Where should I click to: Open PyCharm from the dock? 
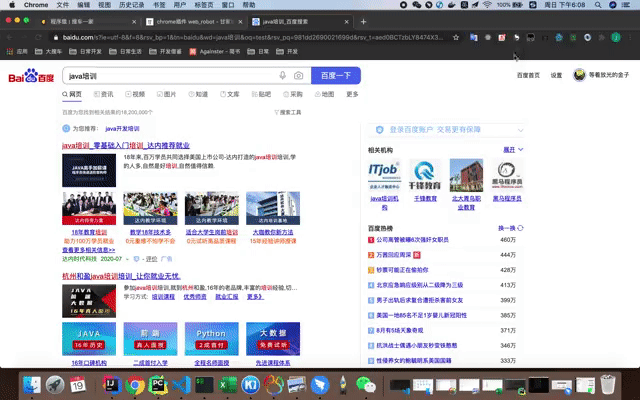click(x=156, y=384)
